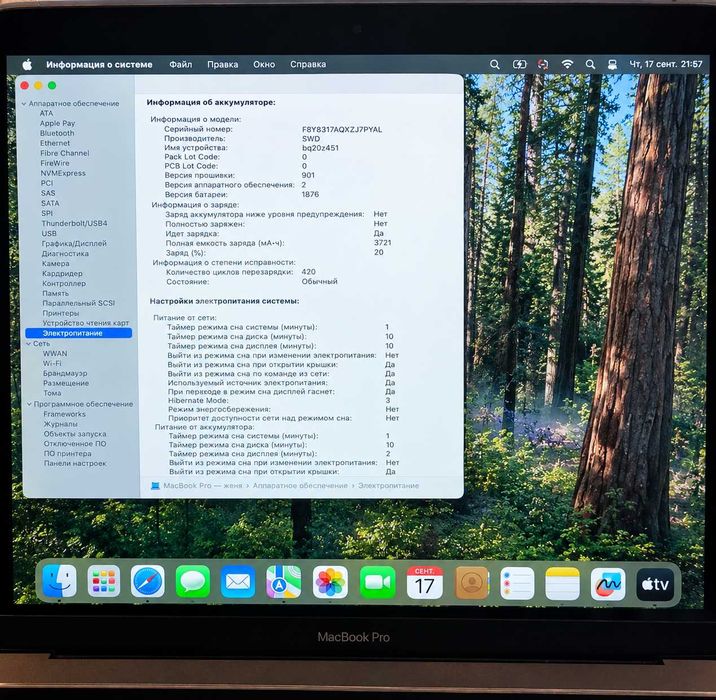Screen dimensions: 716x700
Task: Select highlighted Электропитание sidebar item
Action: pos(79,333)
